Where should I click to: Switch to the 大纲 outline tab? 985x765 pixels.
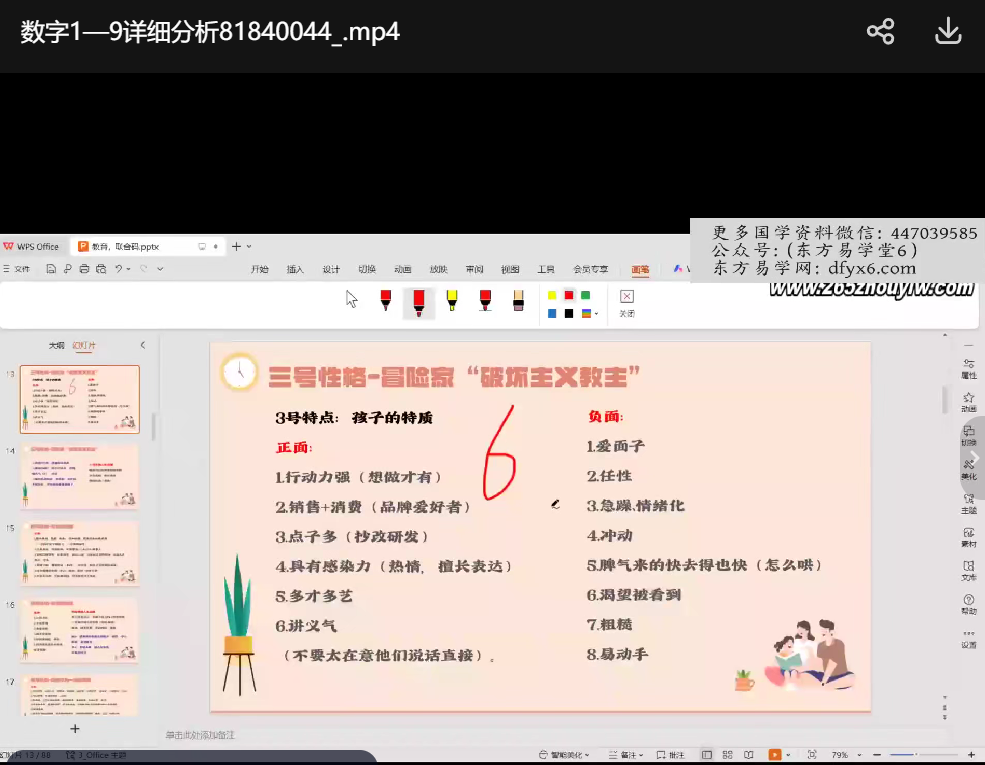point(57,345)
